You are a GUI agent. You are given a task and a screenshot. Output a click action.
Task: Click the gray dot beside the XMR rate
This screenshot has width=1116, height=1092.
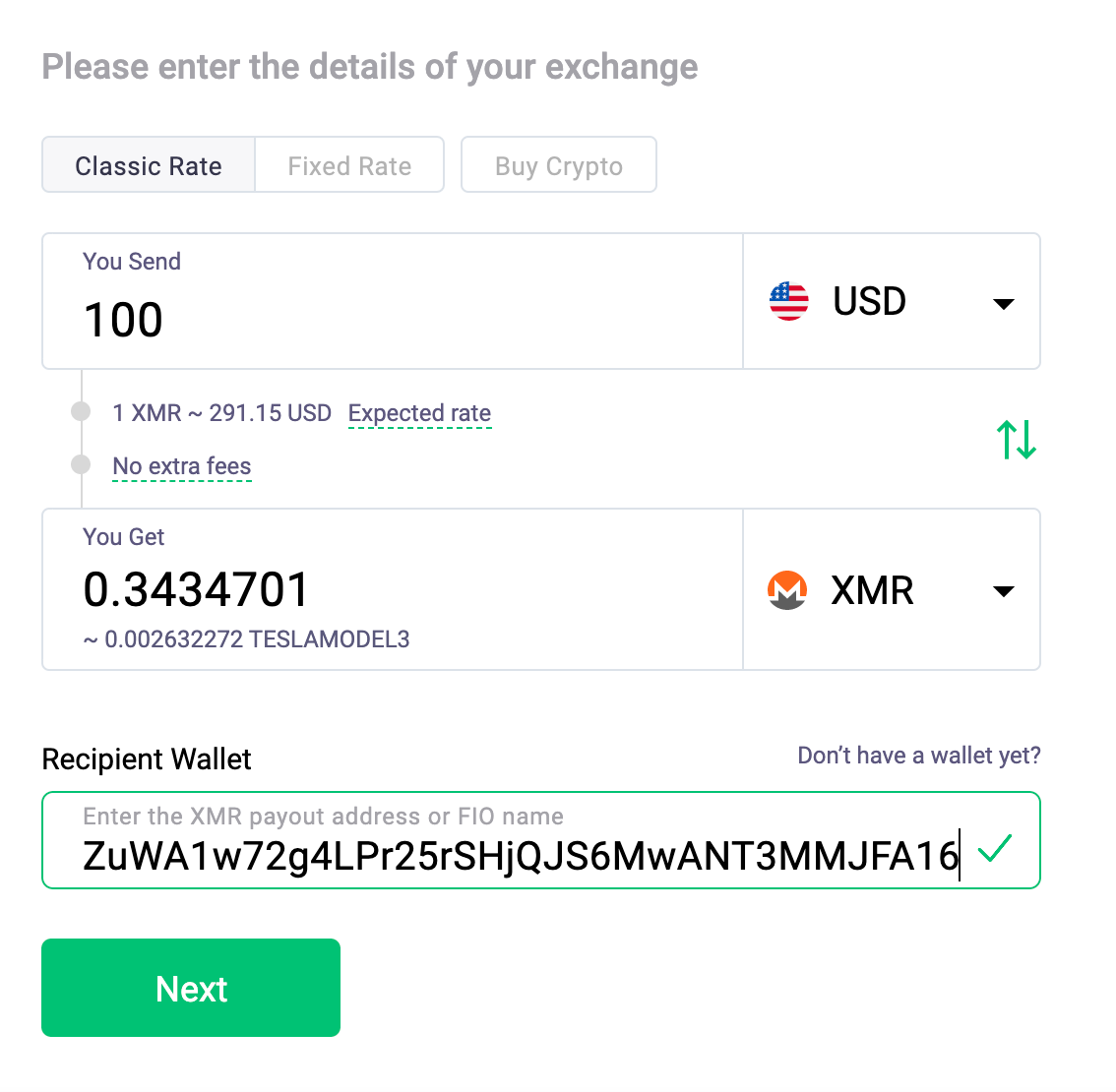click(x=81, y=412)
